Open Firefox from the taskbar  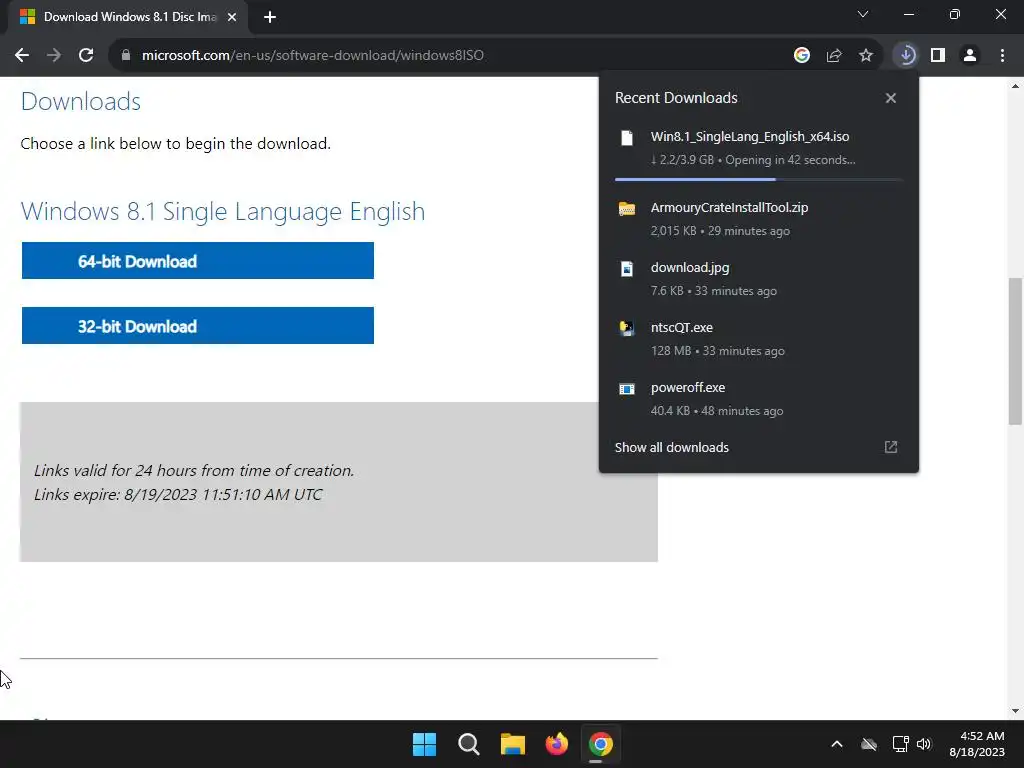(556, 744)
